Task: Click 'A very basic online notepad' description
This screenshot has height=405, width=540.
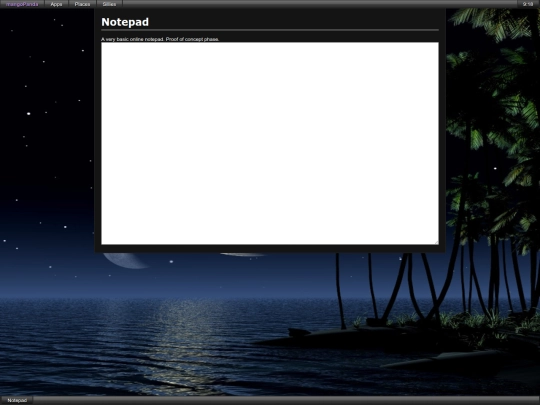Action: [x=160, y=39]
